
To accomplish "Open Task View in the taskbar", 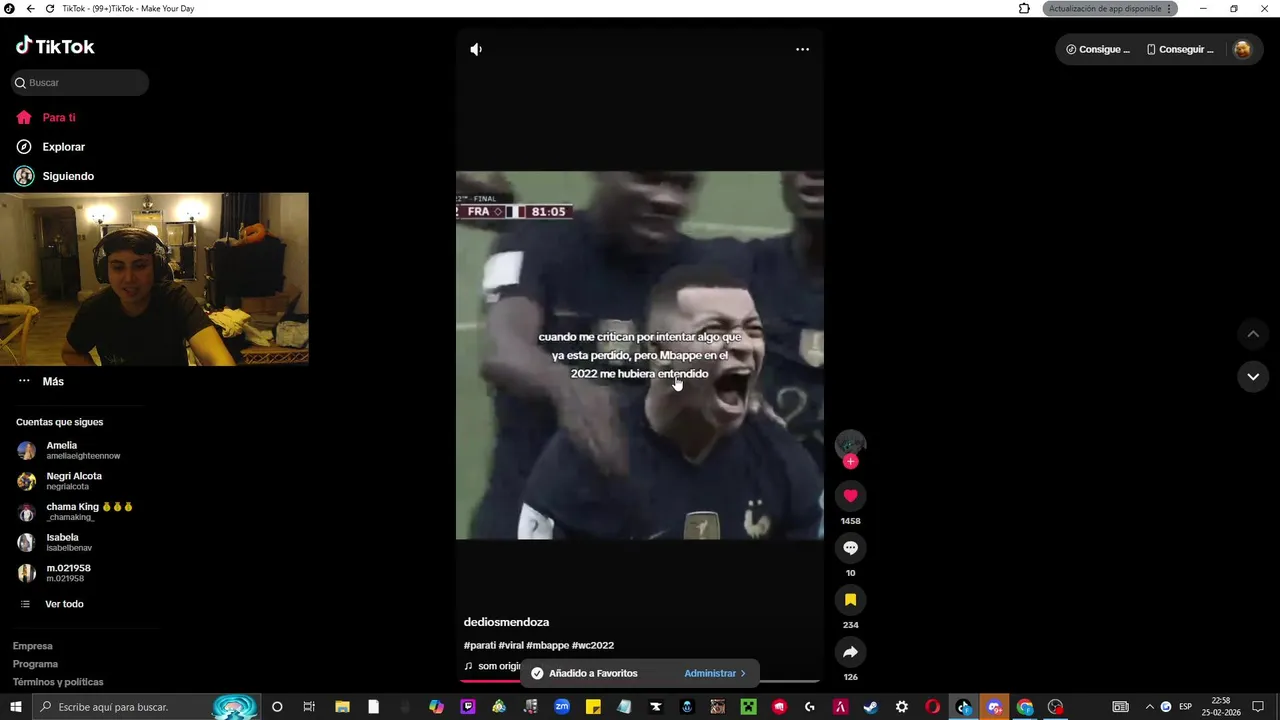I will point(309,707).
